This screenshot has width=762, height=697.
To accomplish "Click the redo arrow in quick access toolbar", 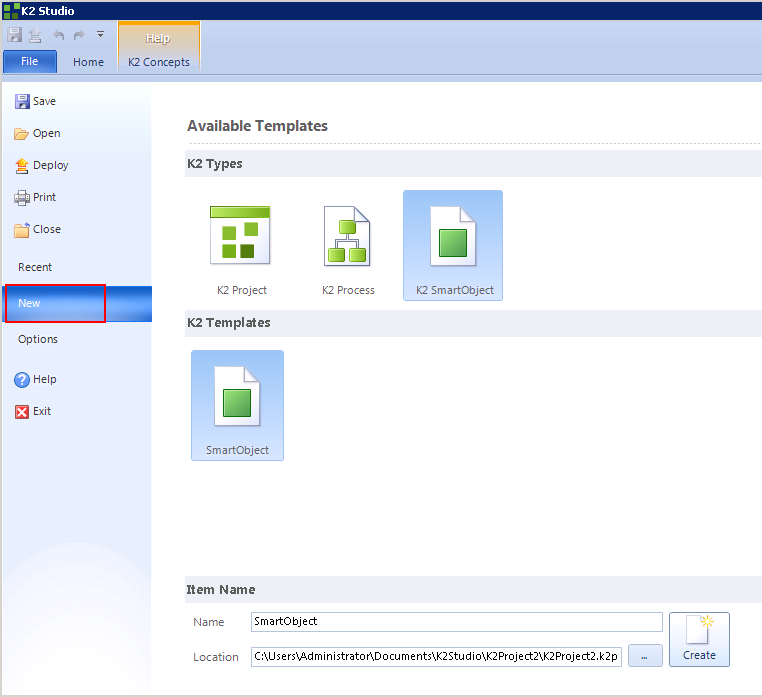I will 79,35.
